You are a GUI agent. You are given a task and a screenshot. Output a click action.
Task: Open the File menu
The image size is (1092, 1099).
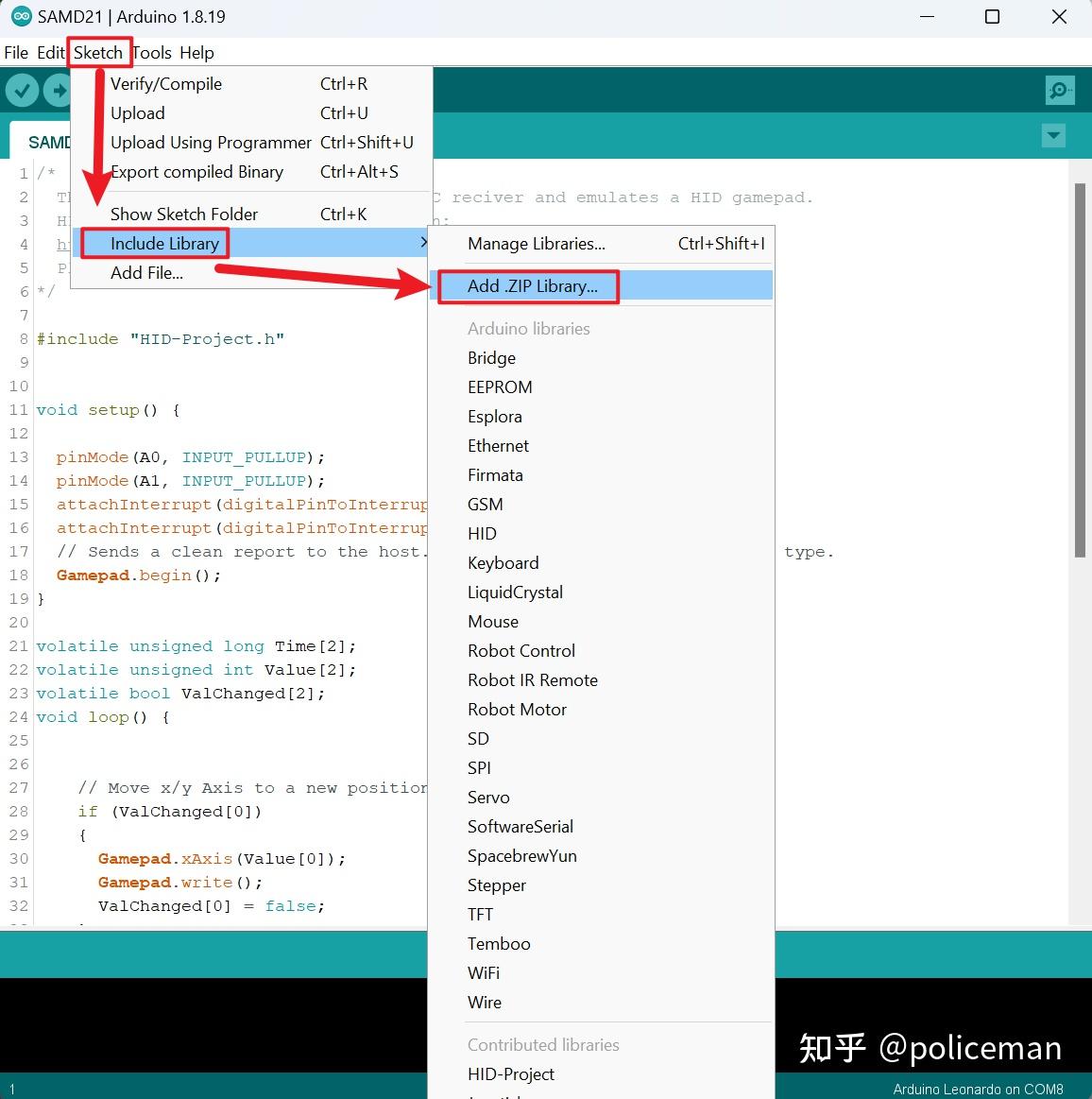click(x=15, y=53)
